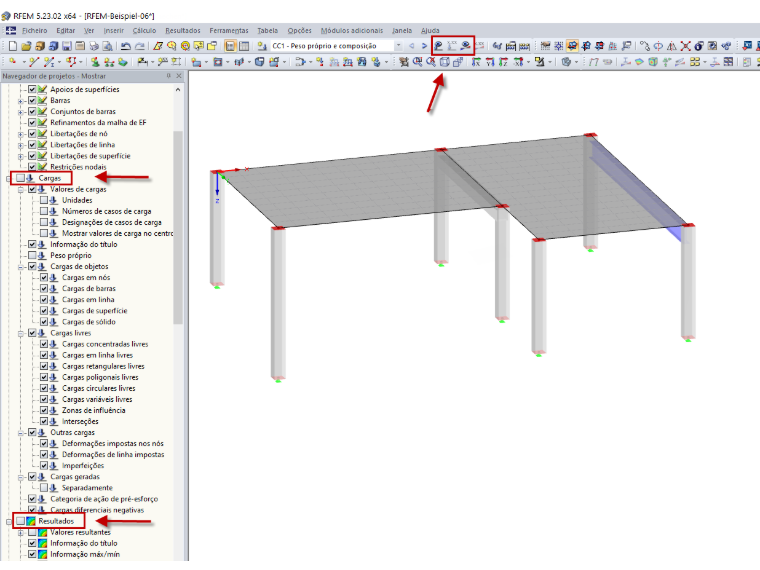Go to previous load case arrow
760x570 pixels.
pos(412,46)
